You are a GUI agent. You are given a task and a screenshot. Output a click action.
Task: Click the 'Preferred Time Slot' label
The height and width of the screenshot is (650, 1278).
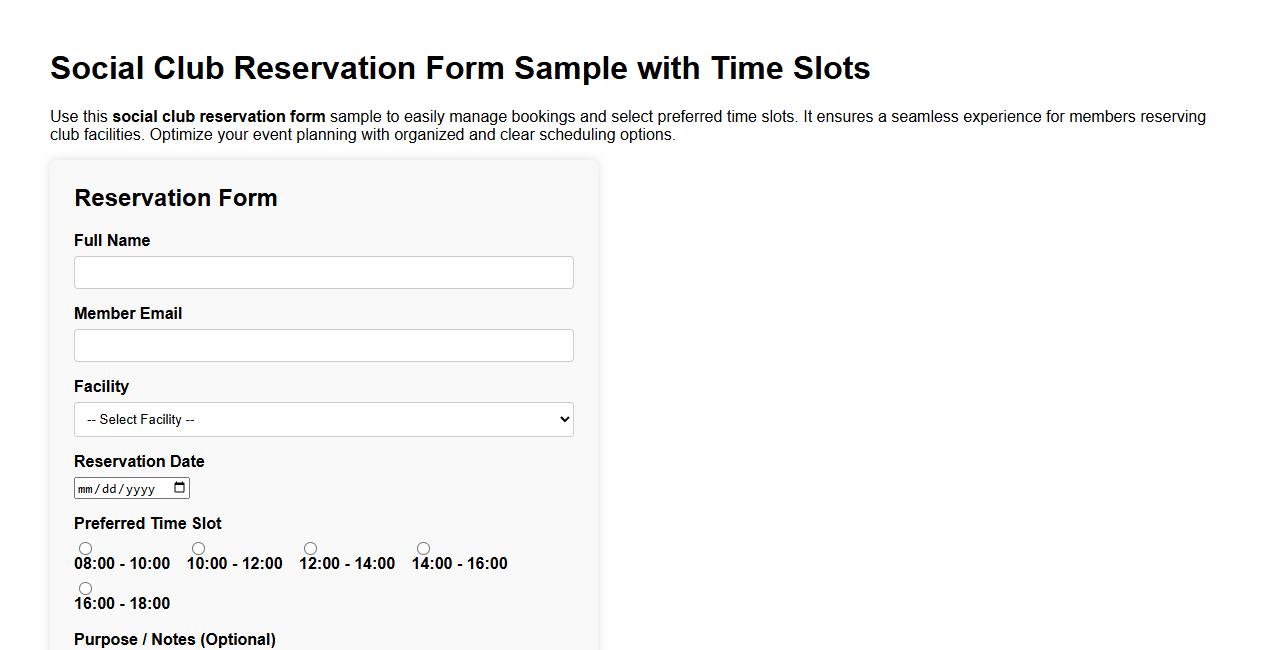pos(147,523)
